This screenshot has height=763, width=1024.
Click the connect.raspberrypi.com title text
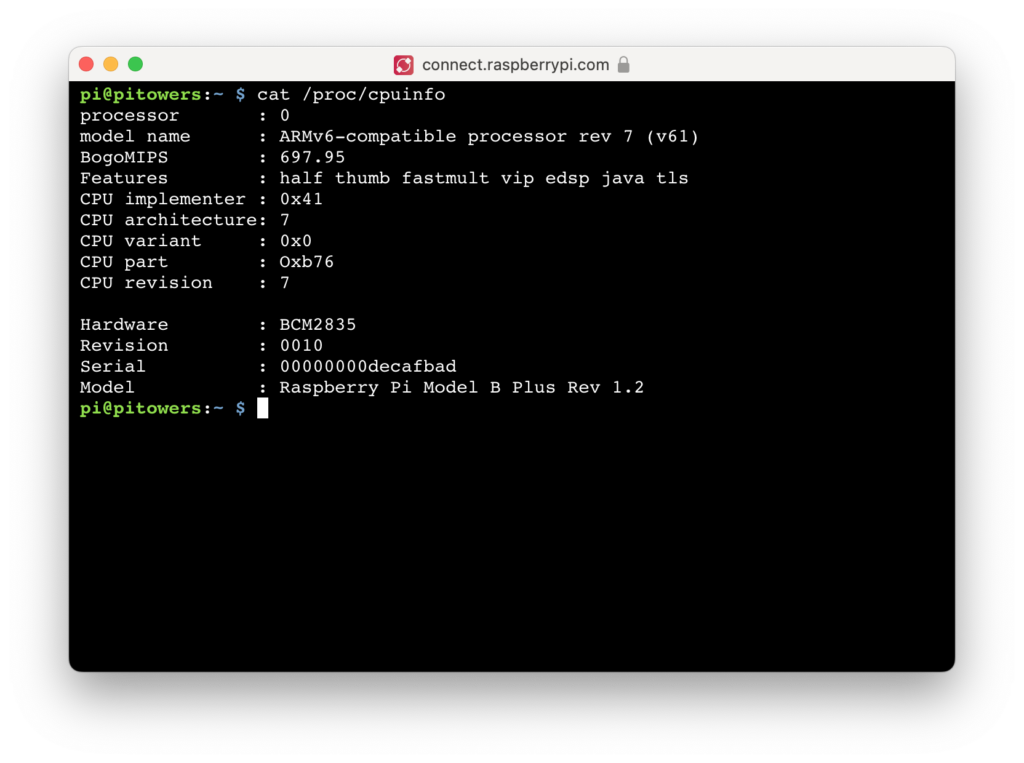[516, 64]
